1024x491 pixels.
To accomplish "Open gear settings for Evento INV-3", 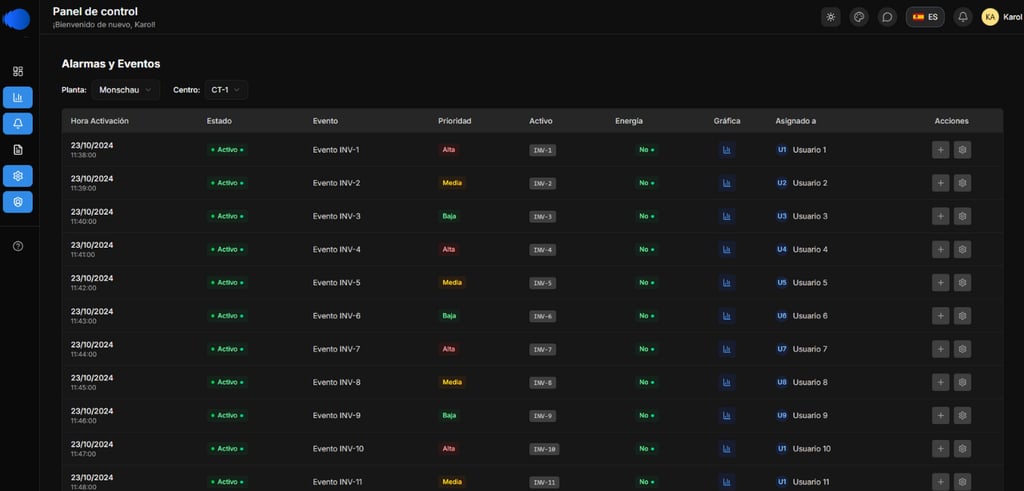I will pos(962,216).
